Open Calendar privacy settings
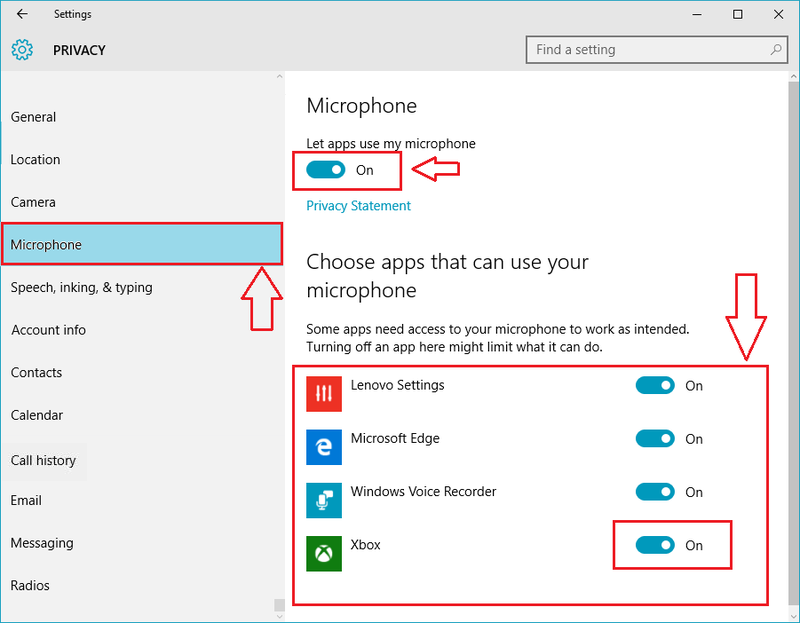The width and height of the screenshot is (800, 623). [x=142, y=415]
